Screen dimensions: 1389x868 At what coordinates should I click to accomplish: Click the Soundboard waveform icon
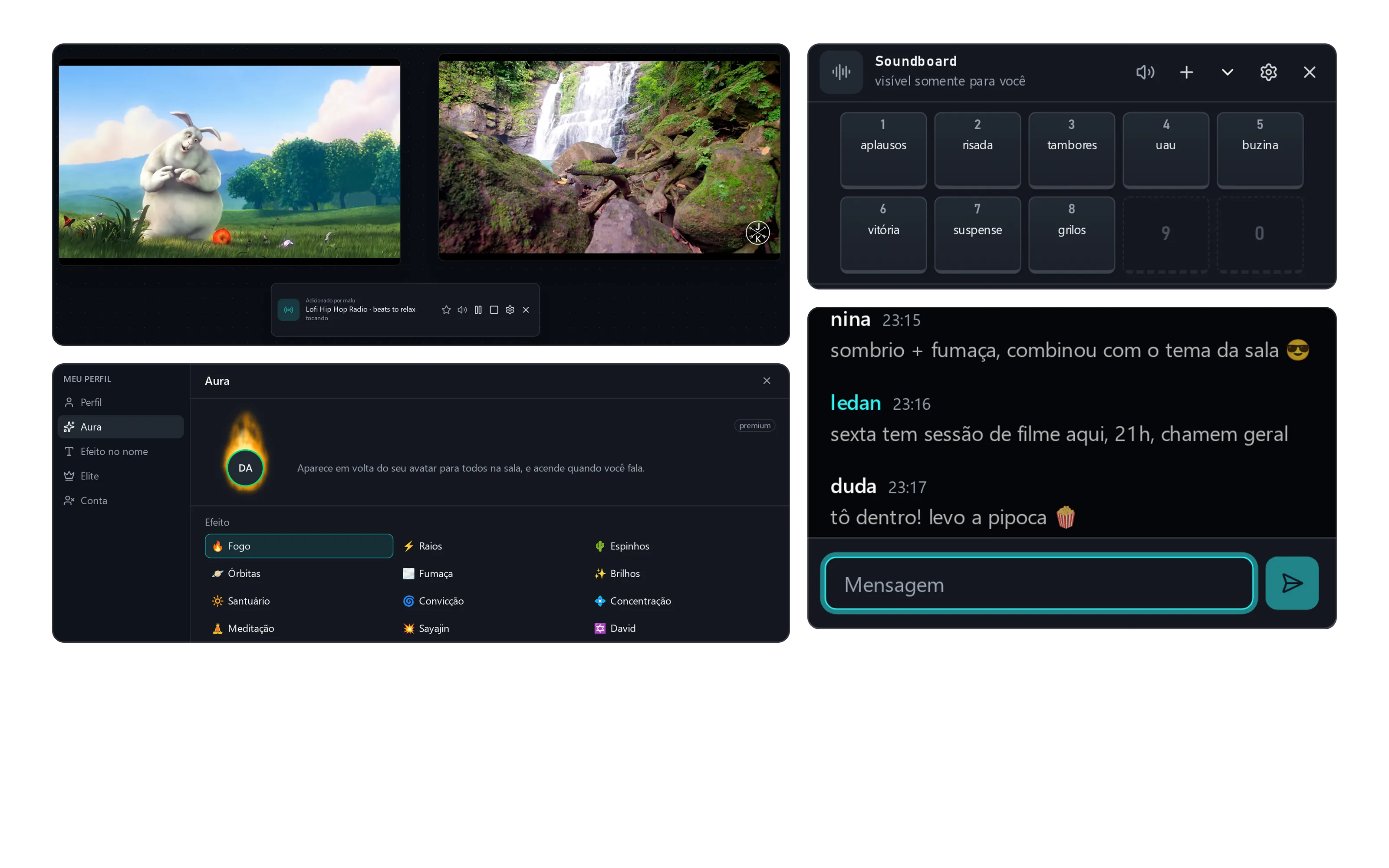click(x=841, y=72)
